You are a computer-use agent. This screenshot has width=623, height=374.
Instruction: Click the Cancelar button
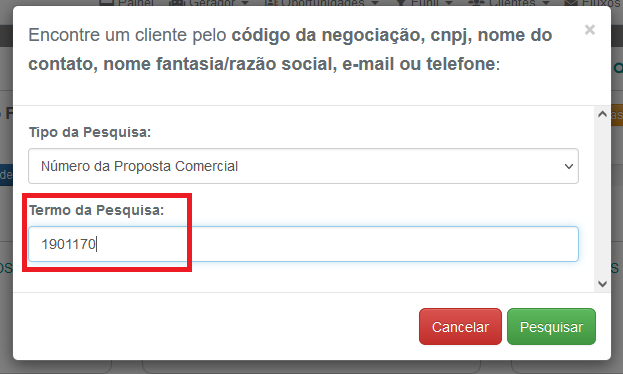pyautogui.click(x=460, y=327)
